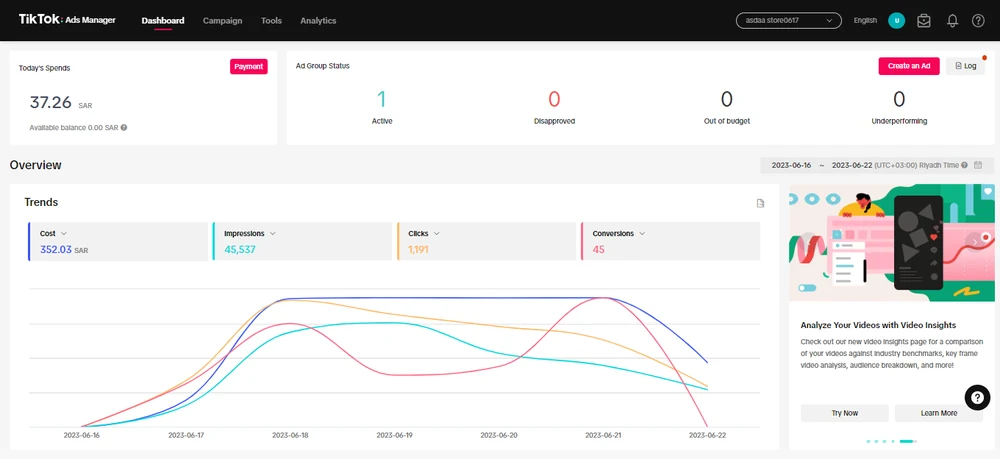This screenshot has height=459, width=1000.
Task: Open the English language selector
Action: tap(865, 20)
